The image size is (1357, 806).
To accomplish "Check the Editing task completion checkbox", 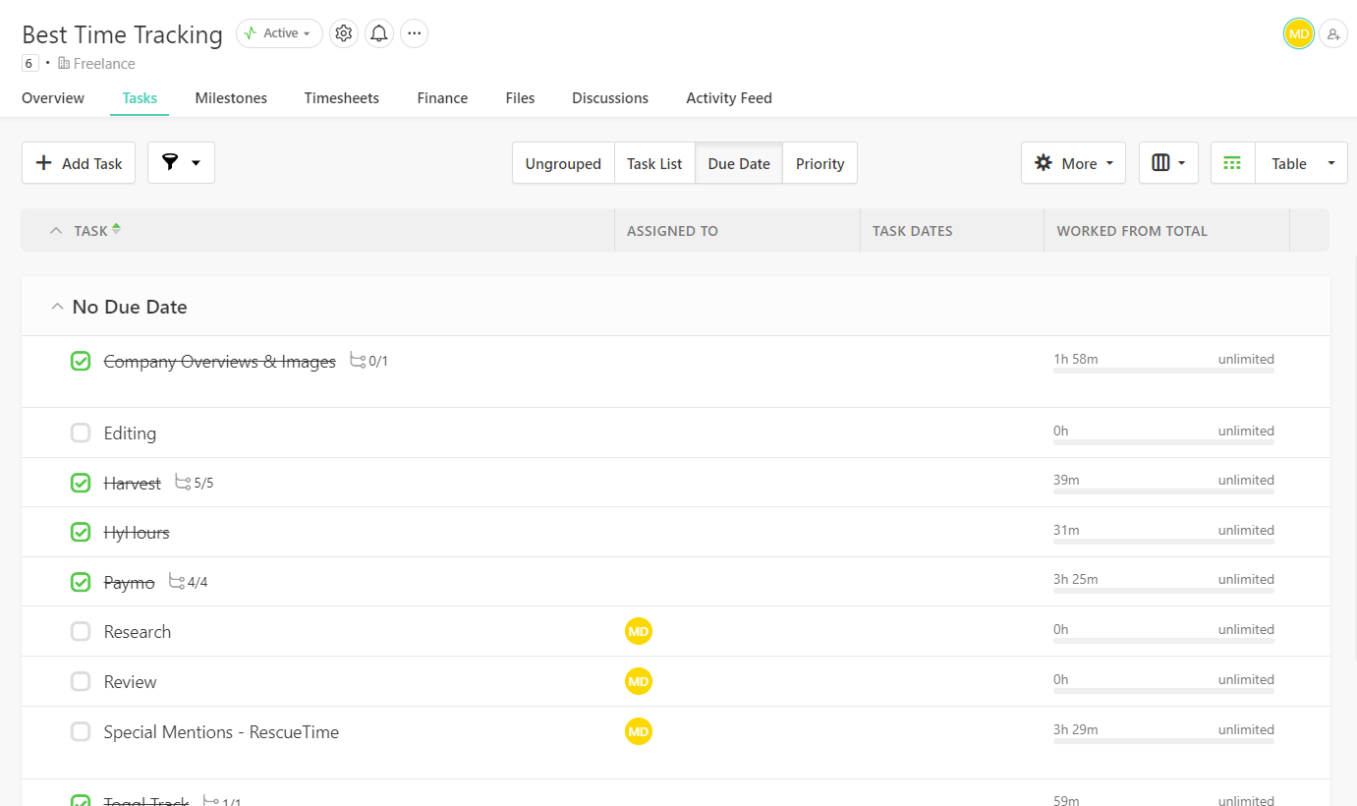I will click(x=80, y=432).
